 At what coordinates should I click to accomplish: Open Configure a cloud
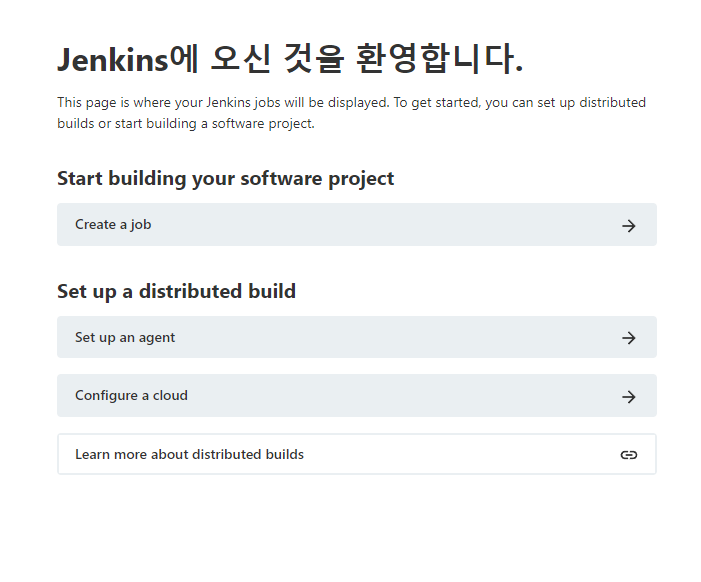pos(357,396)
